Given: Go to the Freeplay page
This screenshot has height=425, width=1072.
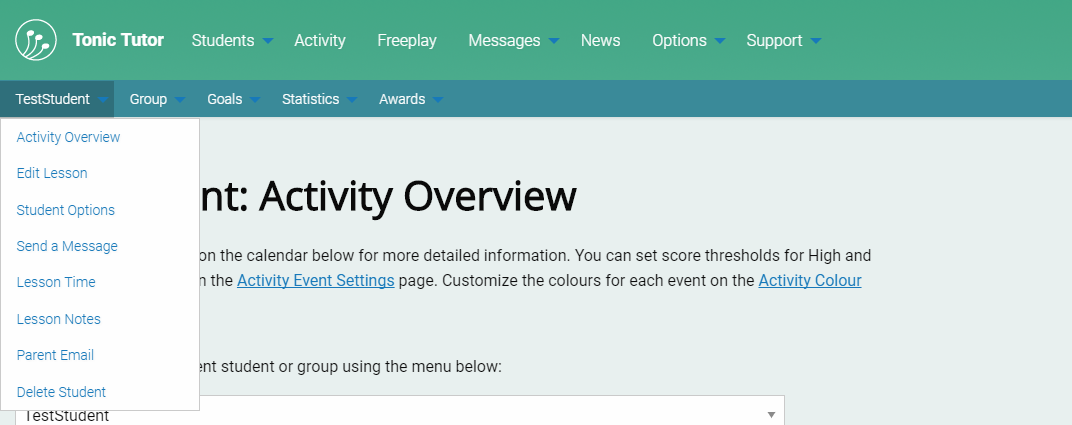Looking at the screenshot, I should pyautogui.click(x=406, y=40).
